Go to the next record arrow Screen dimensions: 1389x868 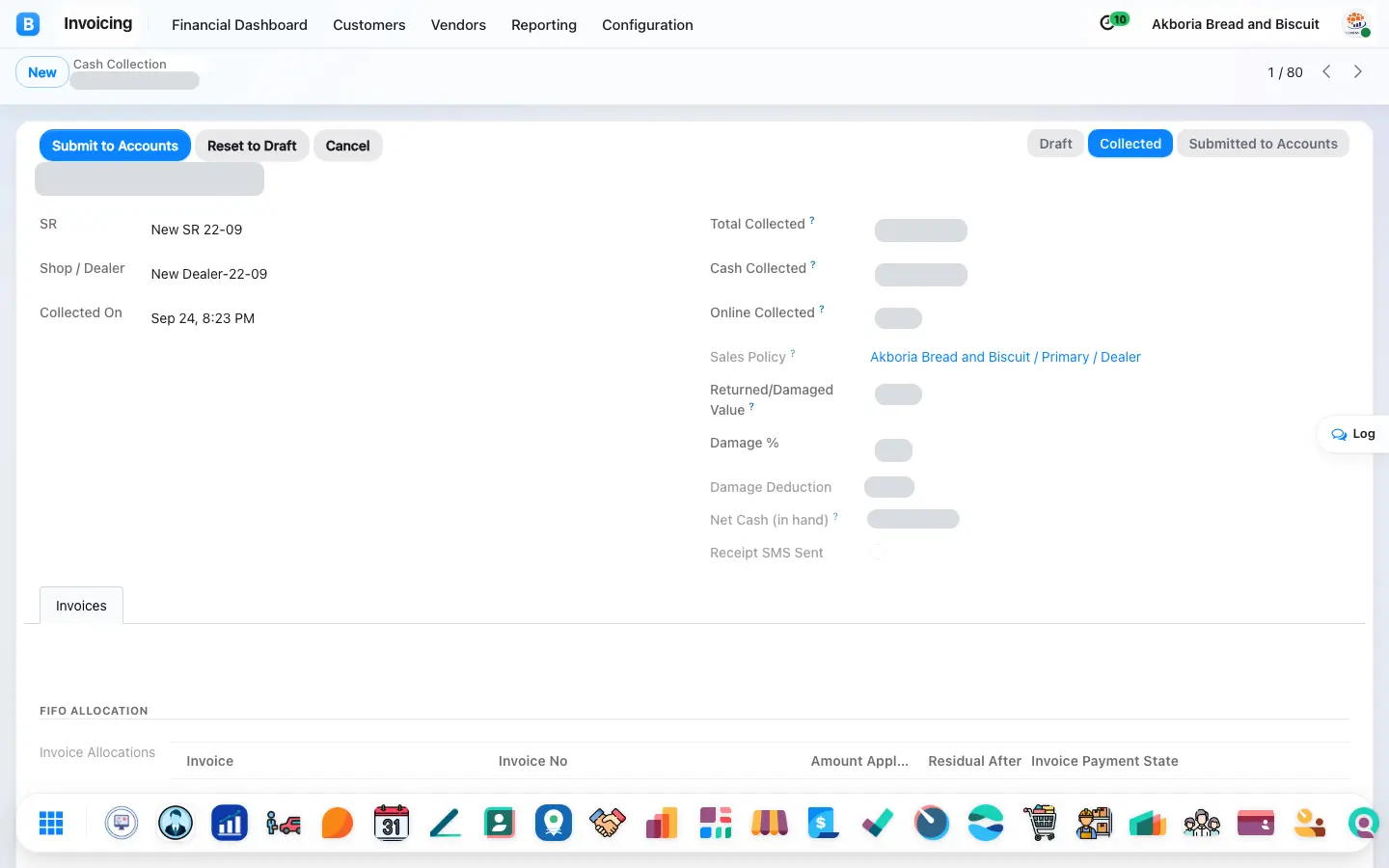tap(1358, 71)
